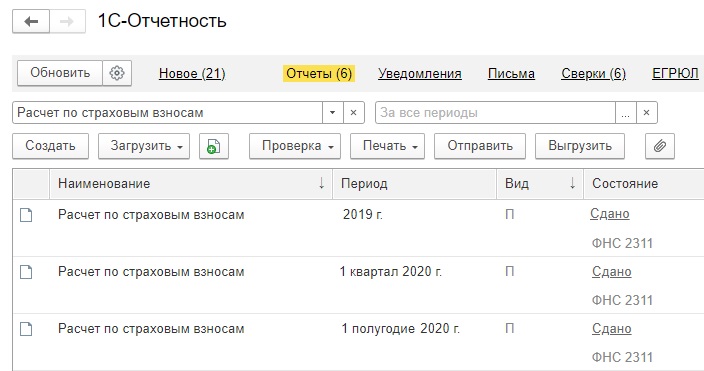704x371 pixels.
Task: Go back with the left arrow button
Action: pos(31,21)
